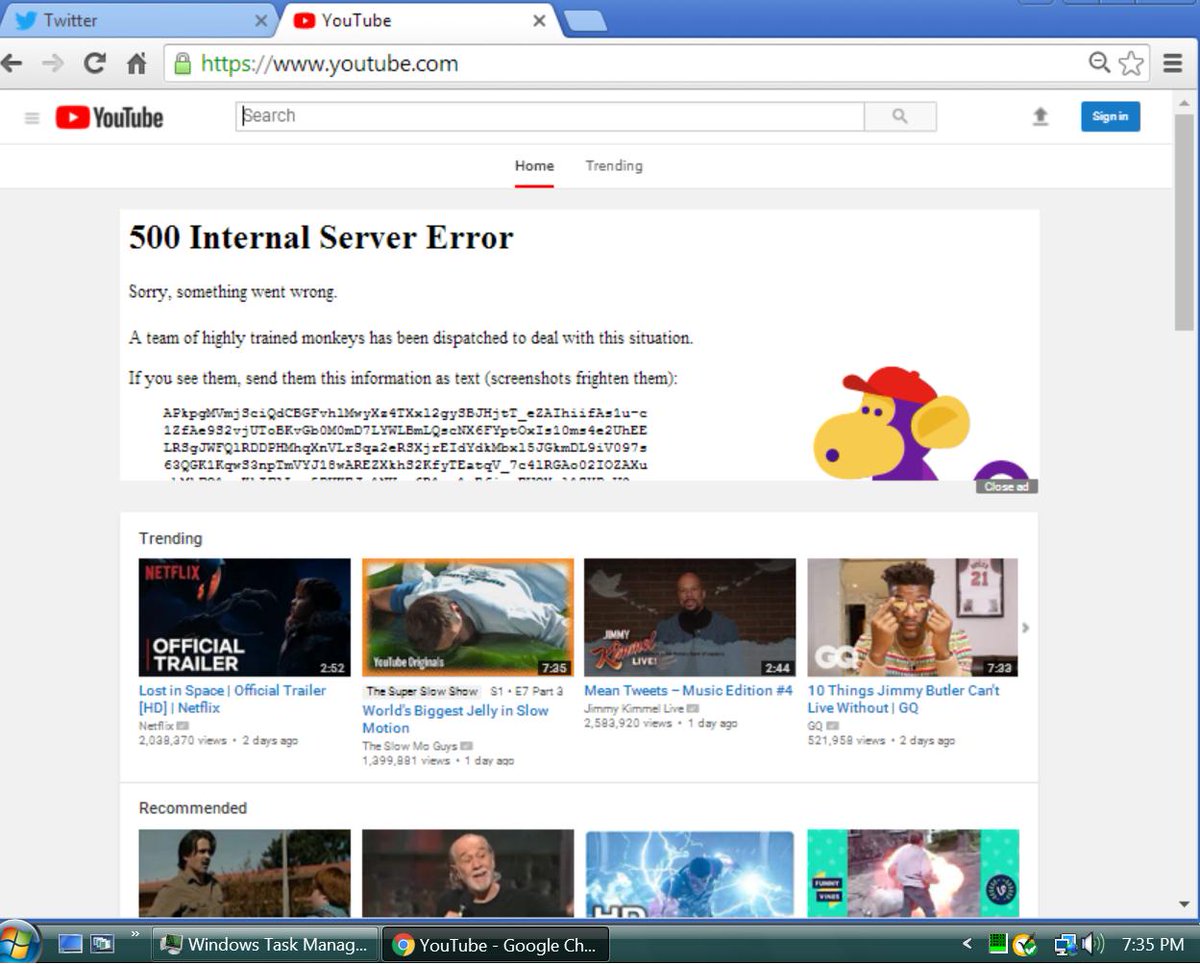
Task: Click Show Desktop quick launch icon
Action: pos(69,943)
